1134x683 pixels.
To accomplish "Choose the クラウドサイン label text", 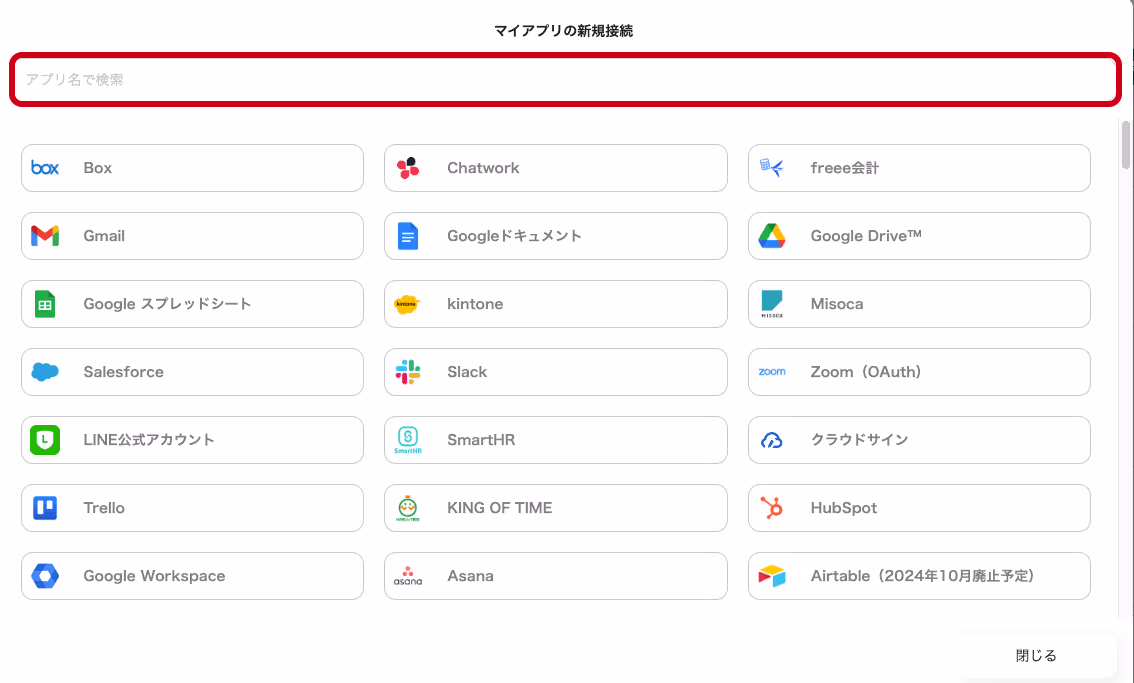I will [859, 440].
